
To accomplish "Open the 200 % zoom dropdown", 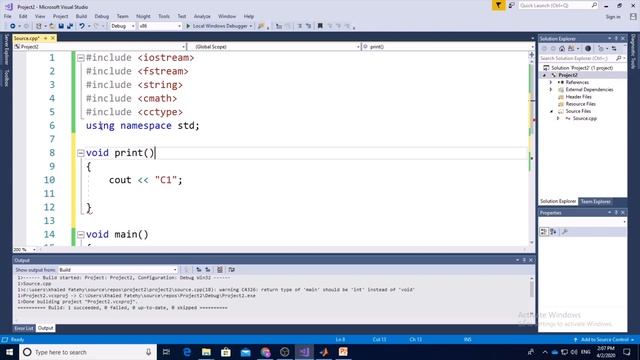I will coord(24,249).
